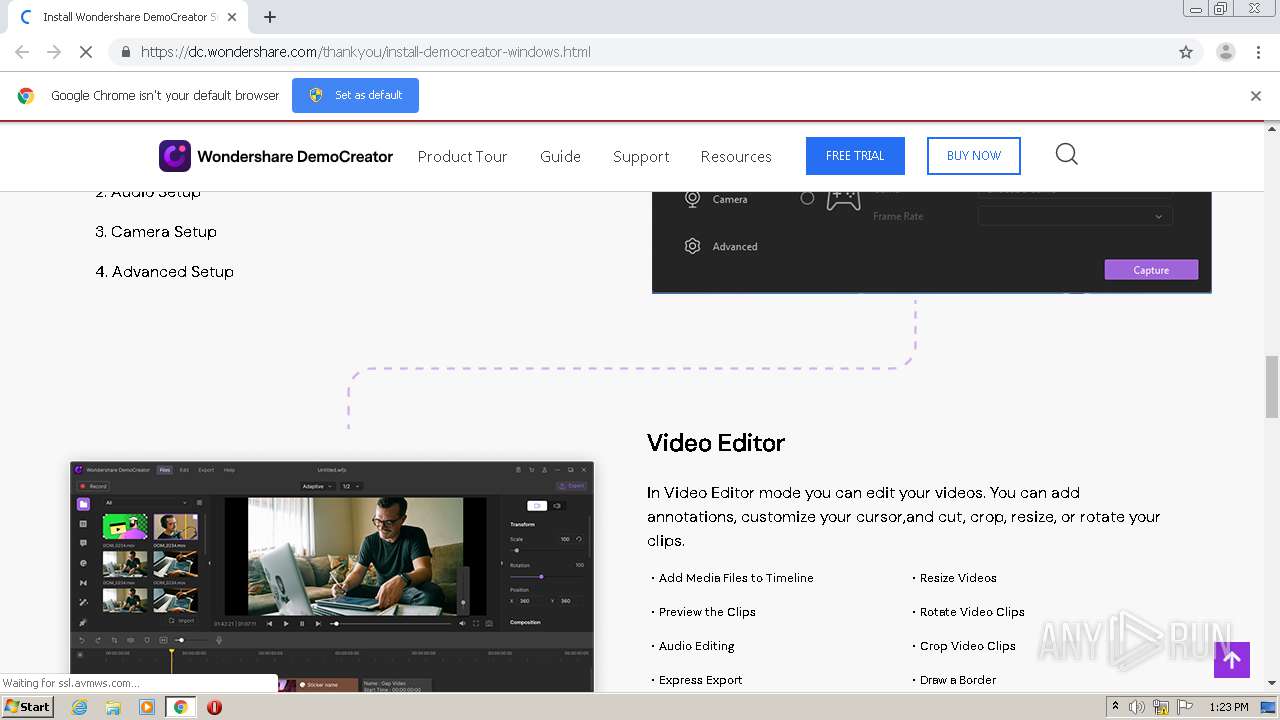
Task: Click Set as default button
Action: tap(355, 95)
